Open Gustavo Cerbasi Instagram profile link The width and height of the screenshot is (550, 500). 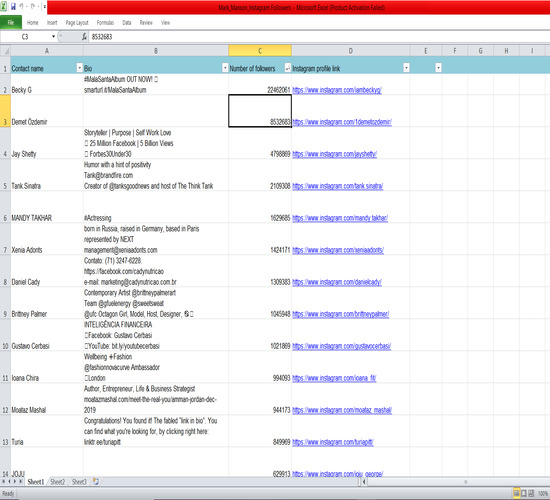coord(341,346)
